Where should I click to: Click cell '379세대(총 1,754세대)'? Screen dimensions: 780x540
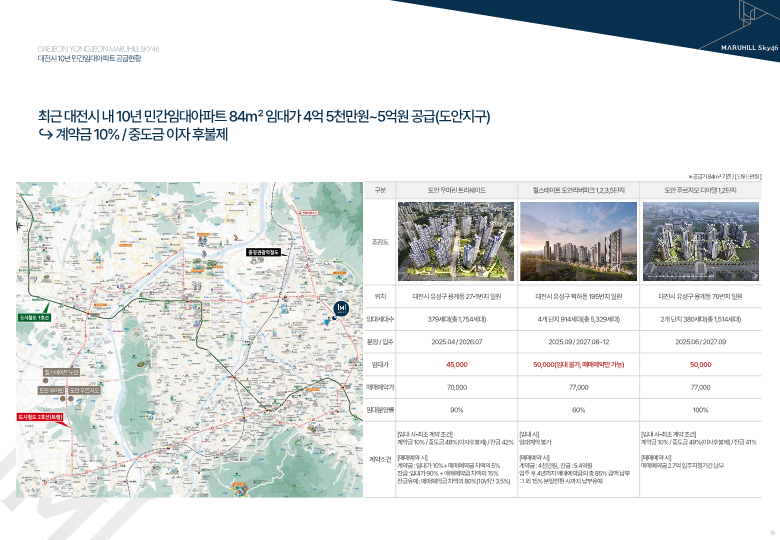coord(457,319)
